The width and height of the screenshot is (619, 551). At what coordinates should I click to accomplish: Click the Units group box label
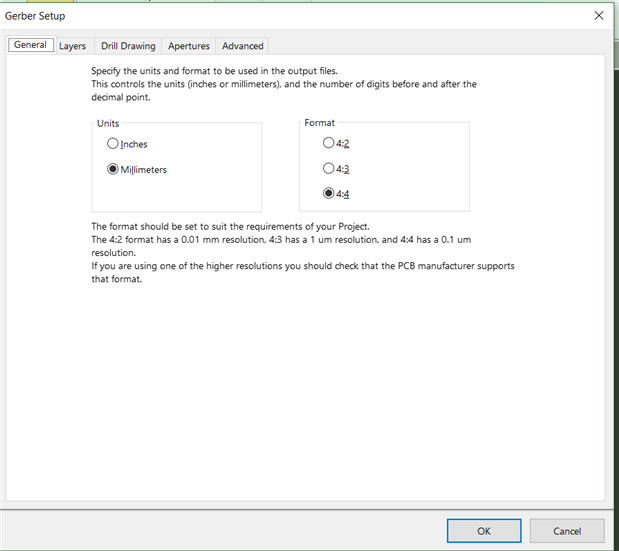click(x=108, y=123)
